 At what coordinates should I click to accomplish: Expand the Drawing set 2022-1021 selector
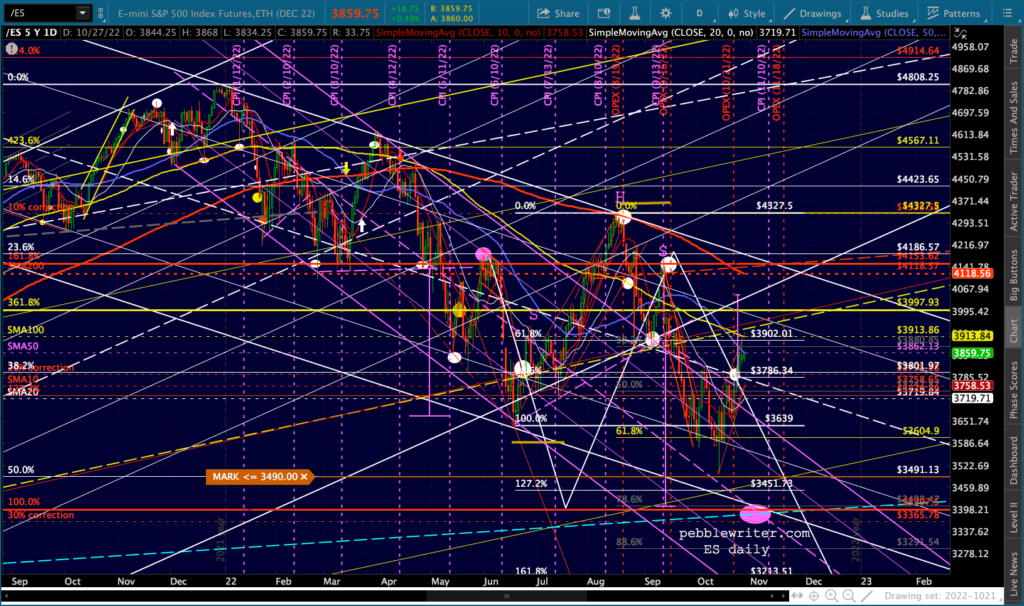pos(939,596)
